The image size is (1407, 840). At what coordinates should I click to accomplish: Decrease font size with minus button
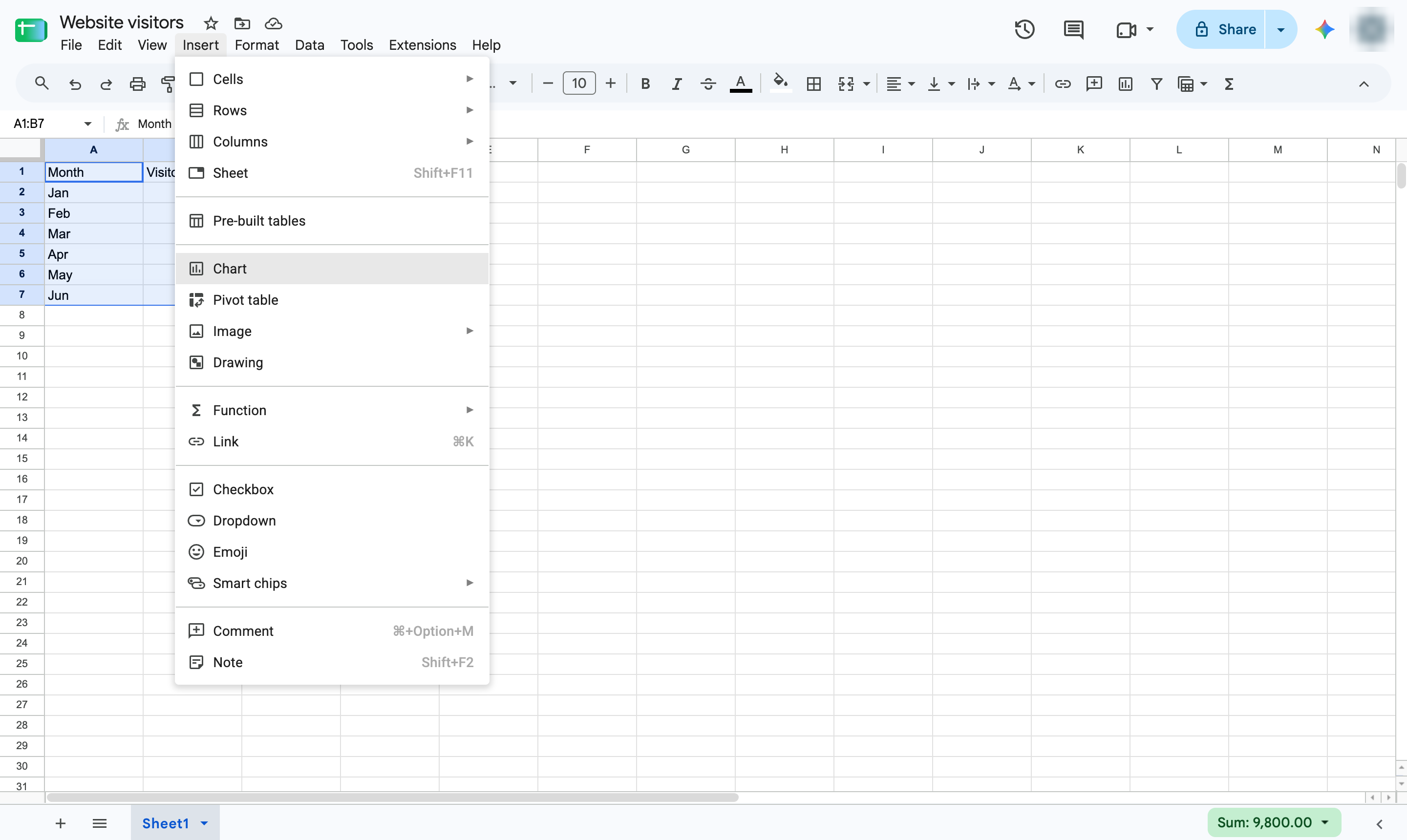pyautogui.click(x=548, y=84)
